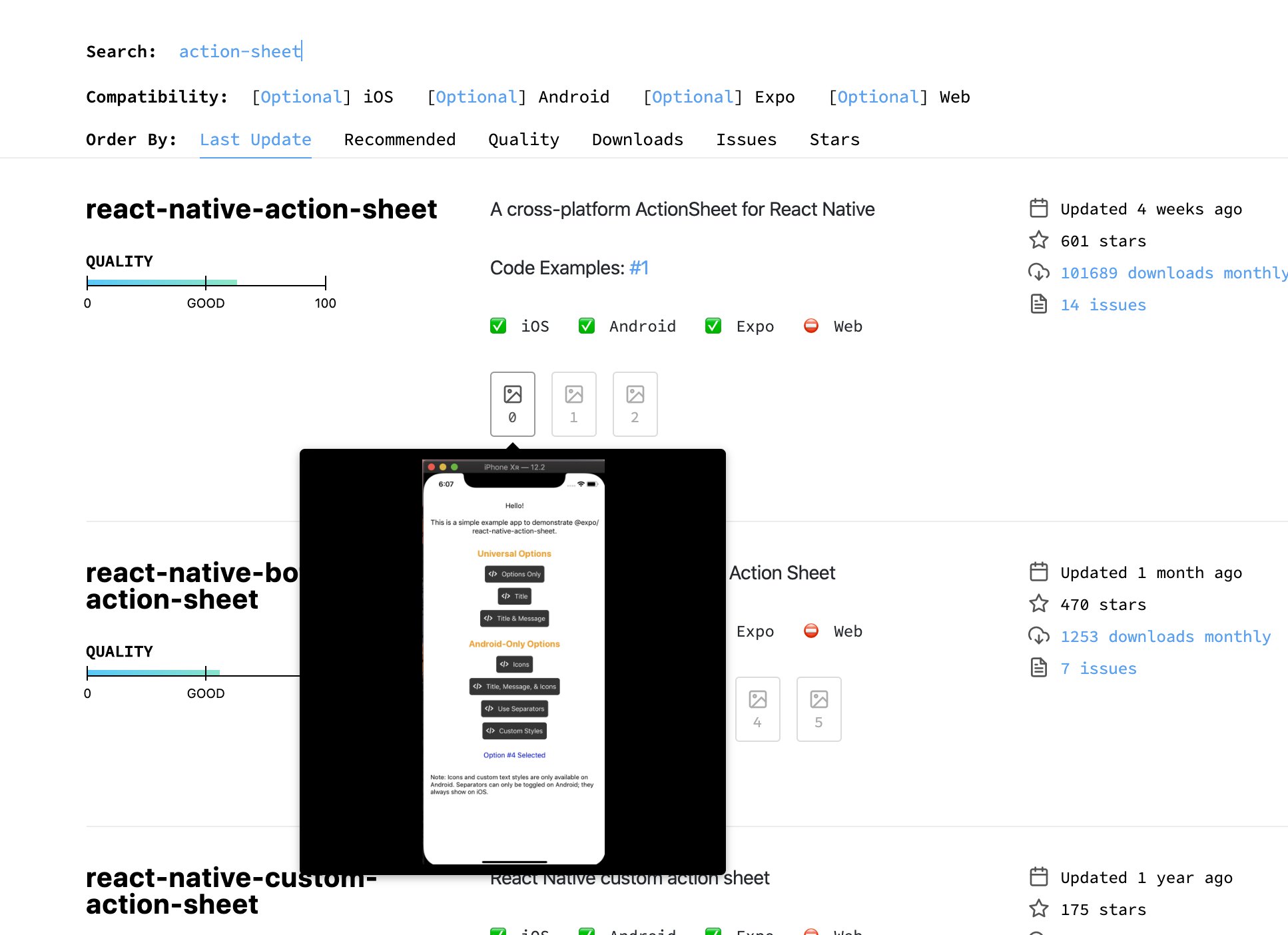
Task: Click the red Web incompatibility icon
Action: (811, 326)
